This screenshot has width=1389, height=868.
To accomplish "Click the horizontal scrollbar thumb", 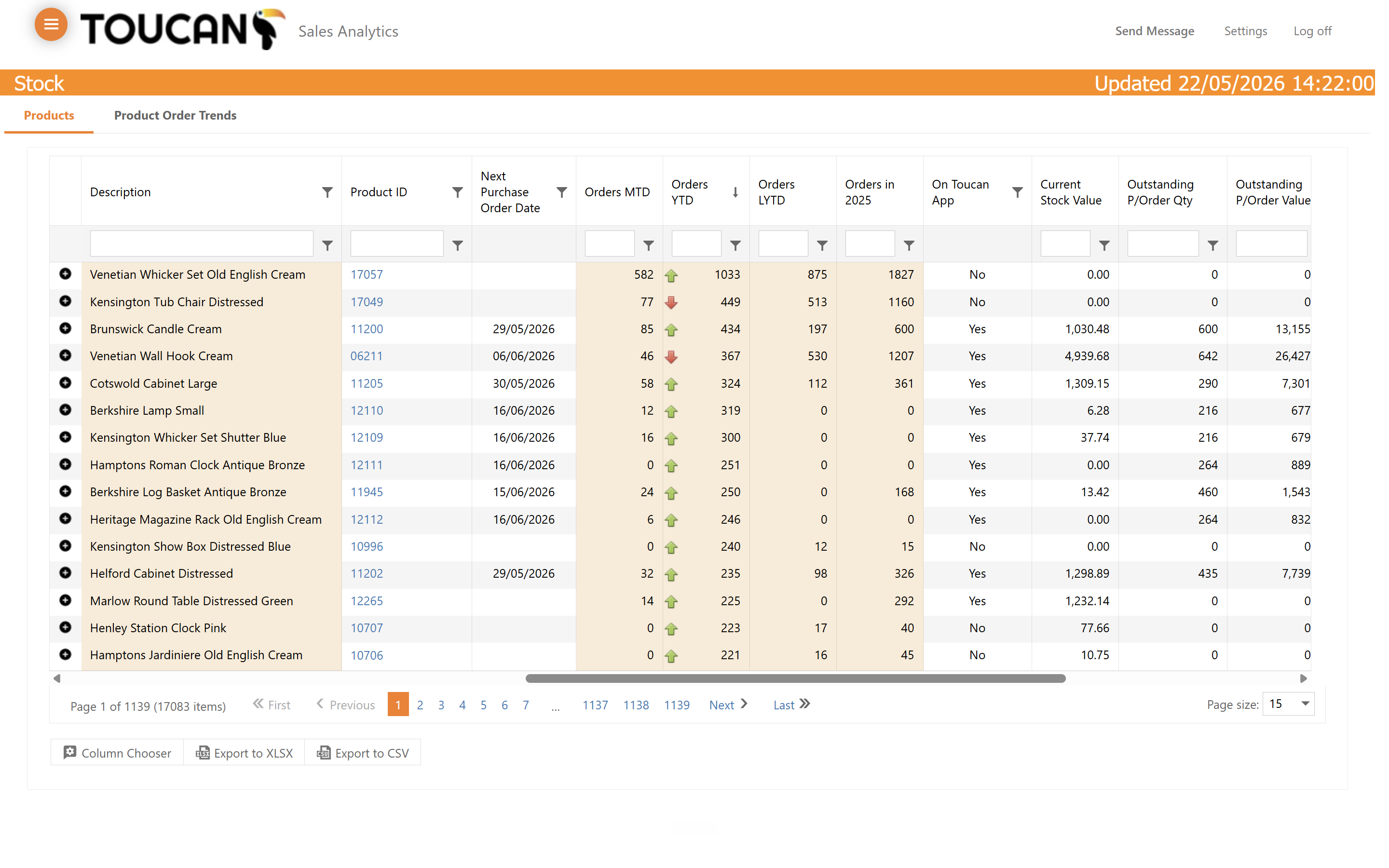I will pyautogui.click(x=795, y=678).
